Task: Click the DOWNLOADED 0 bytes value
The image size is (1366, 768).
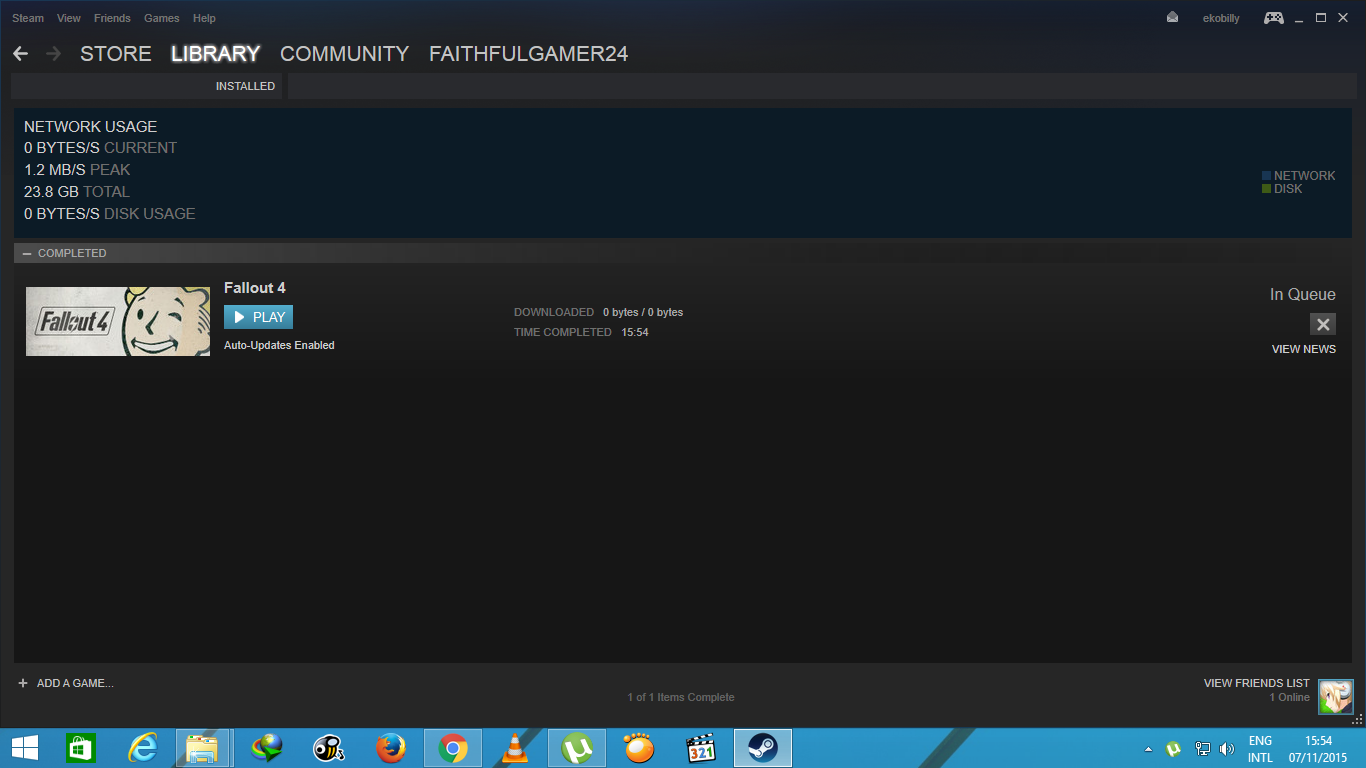Action: pyautogui.click(x=643, y=312)
